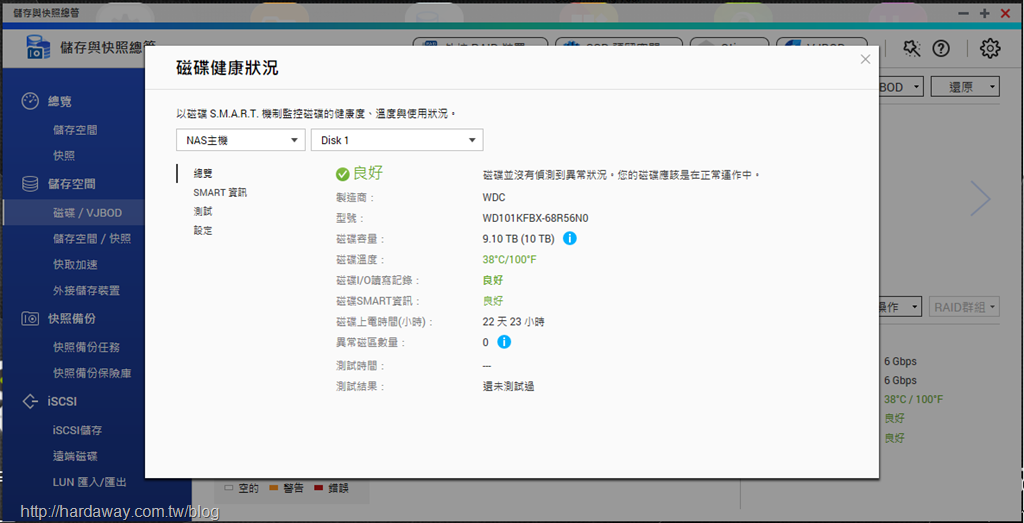Open help via the question mark icon

940,48
